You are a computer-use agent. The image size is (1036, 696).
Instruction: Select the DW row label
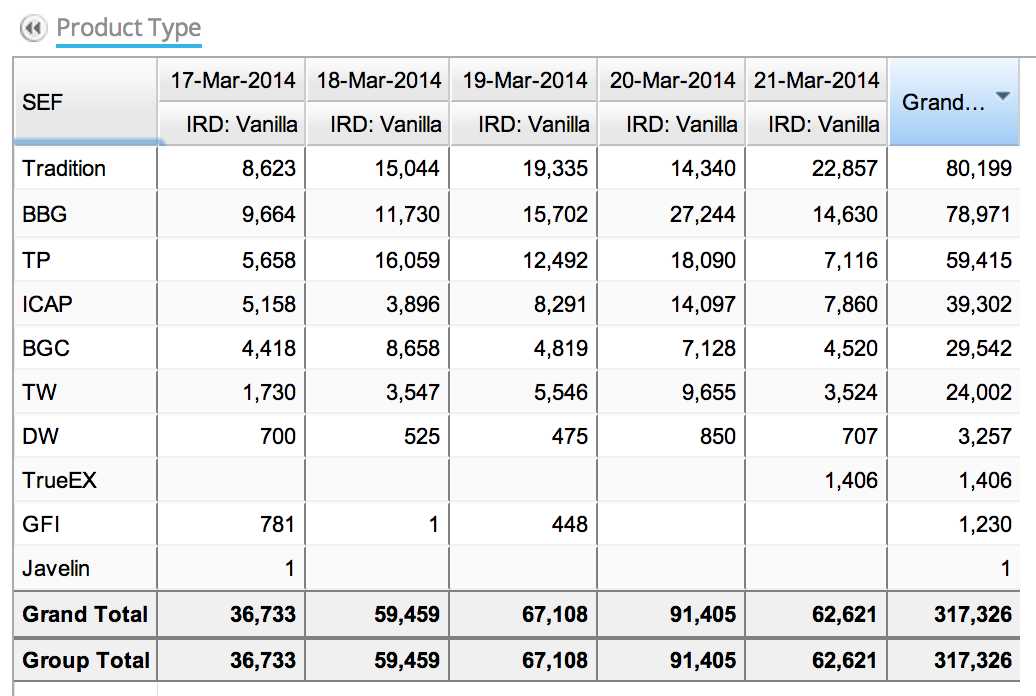pos(40,436)
